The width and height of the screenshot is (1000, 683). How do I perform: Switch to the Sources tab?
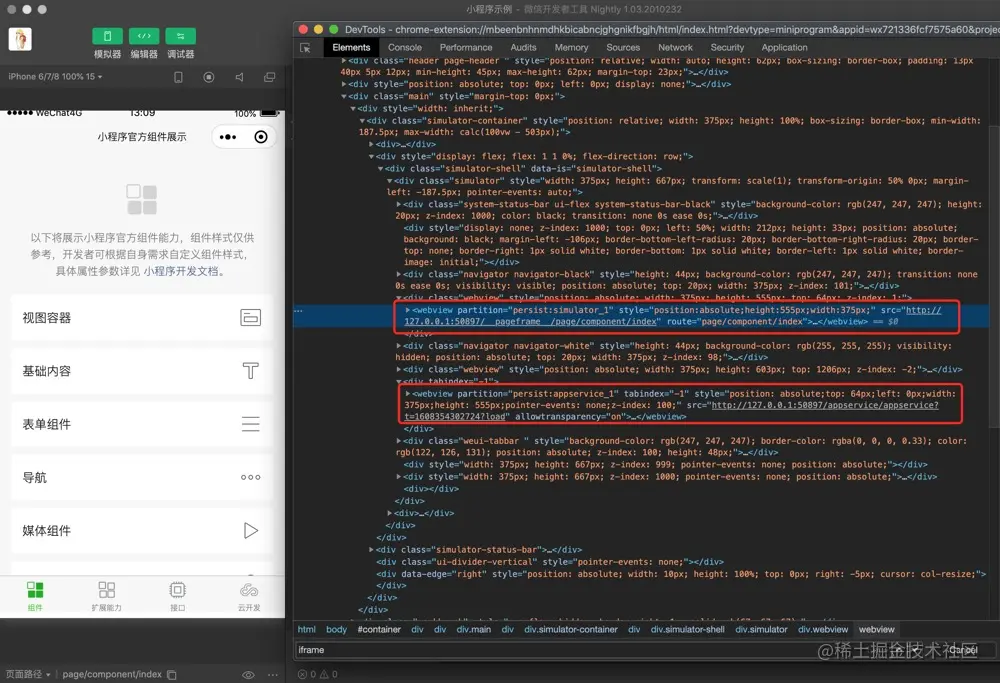tap(623, 47)
